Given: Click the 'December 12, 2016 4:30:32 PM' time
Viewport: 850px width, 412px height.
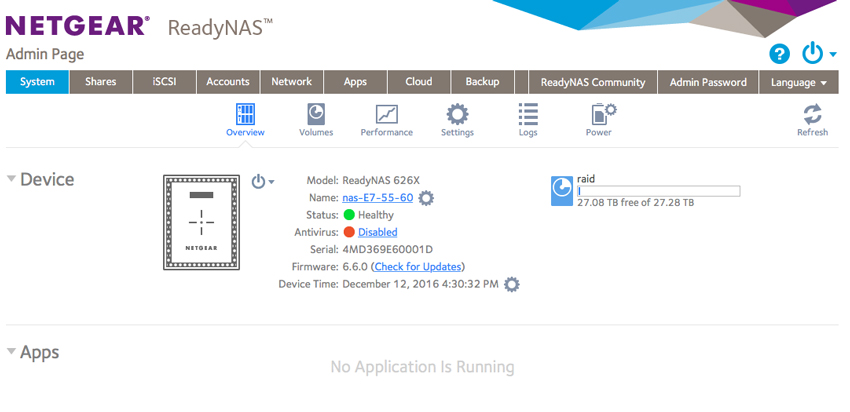Looking at the screenshot, I should point(420,284).
